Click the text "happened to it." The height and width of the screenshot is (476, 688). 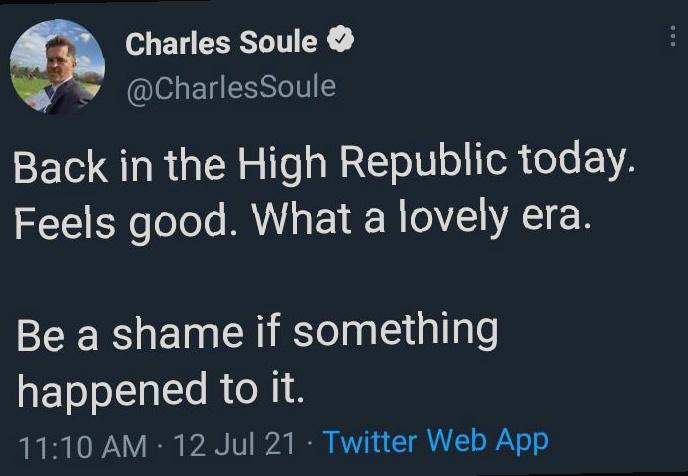(x=159, y=388)
